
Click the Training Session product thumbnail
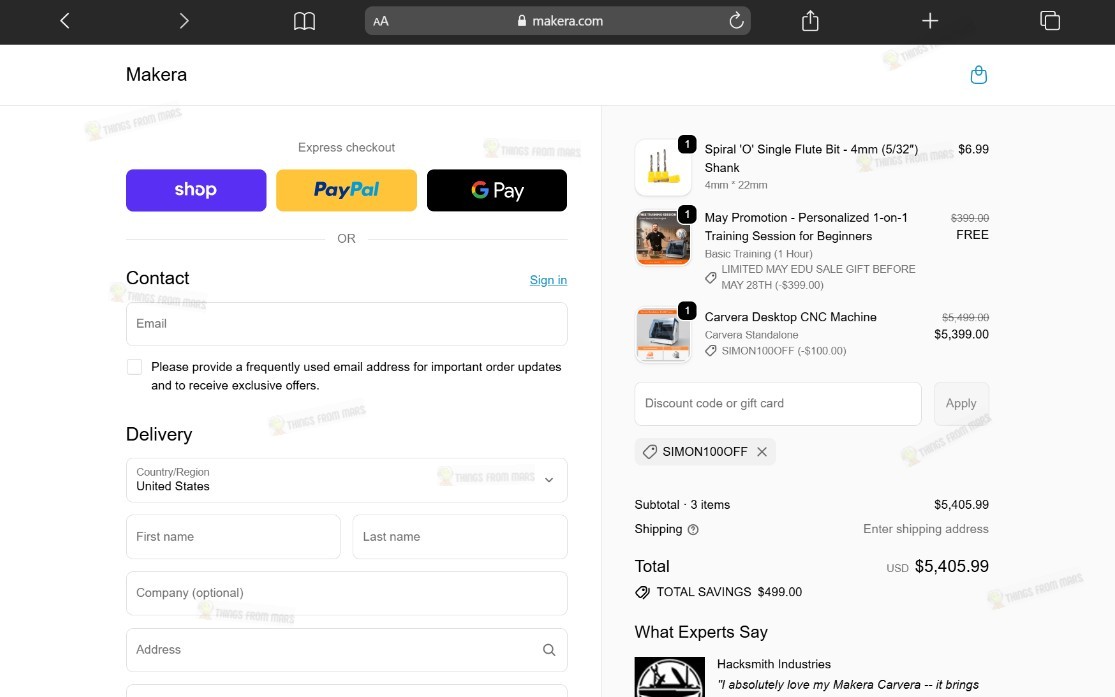pos(663,238)
